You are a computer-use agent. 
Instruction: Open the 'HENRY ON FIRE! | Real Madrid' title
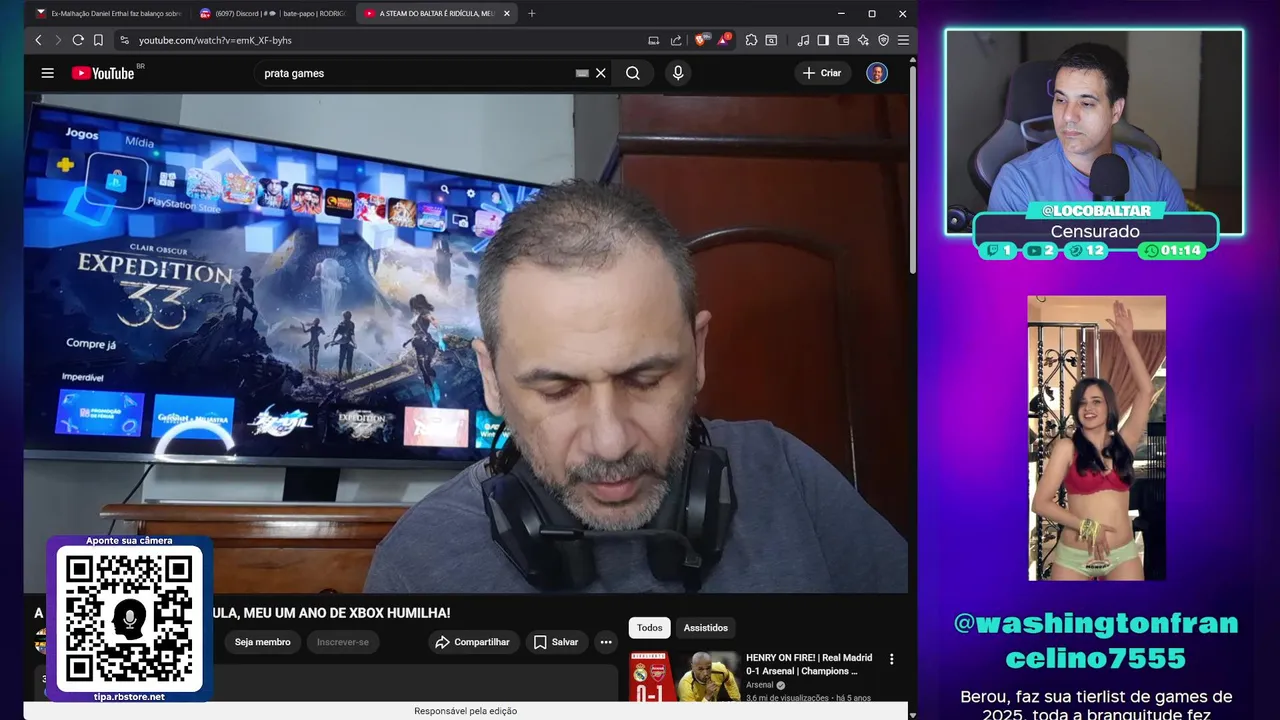click(x=809, y=665)
